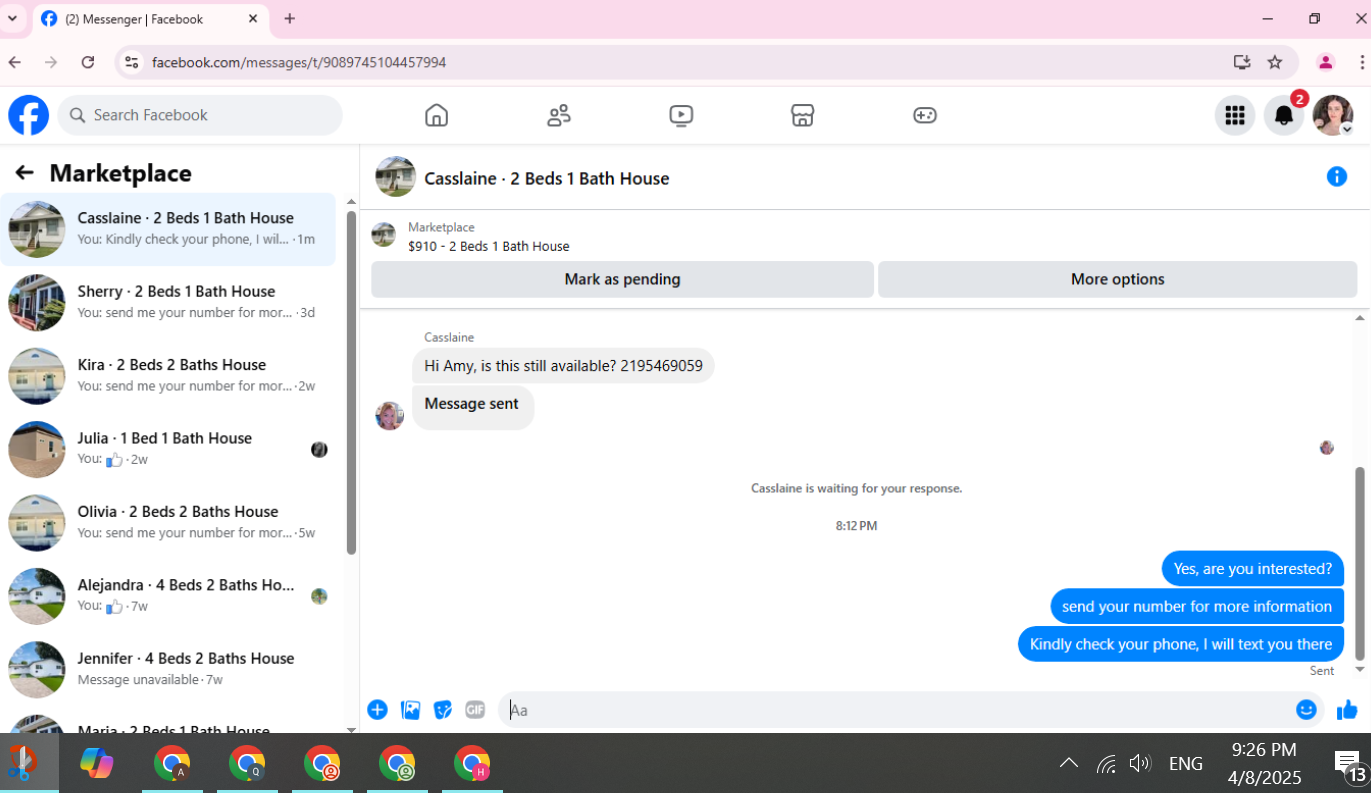The height and width of the screenshot is (793, 1371).
Task: Open more actions plus icon in composer
Action: pyautogui.click(x=377, y=710)
